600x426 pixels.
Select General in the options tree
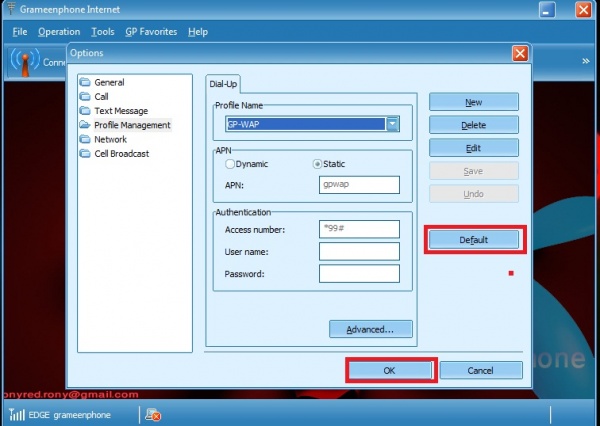[109, 82]
